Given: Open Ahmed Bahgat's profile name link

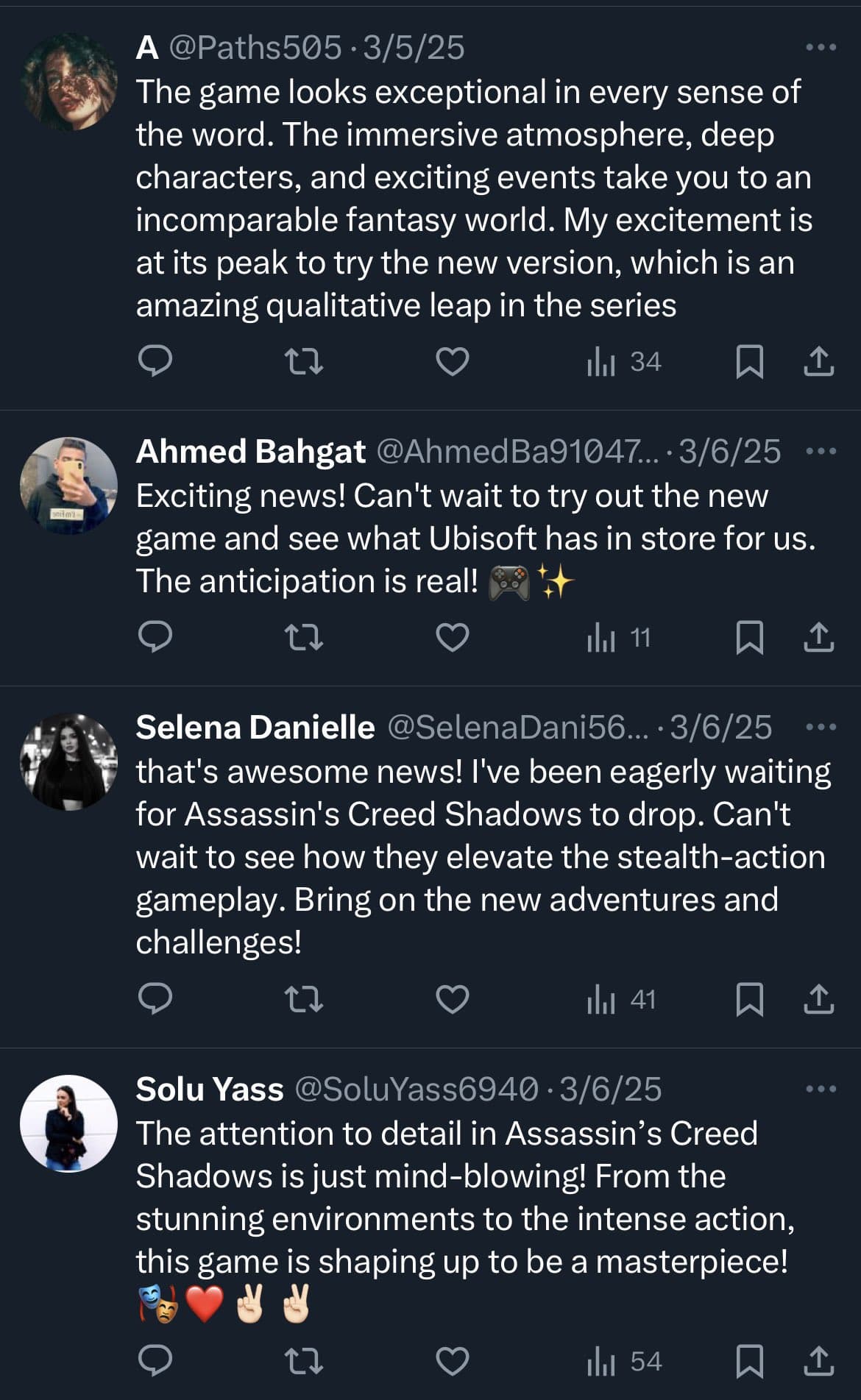Looking at the screenshot, I should tap(250, 452).
